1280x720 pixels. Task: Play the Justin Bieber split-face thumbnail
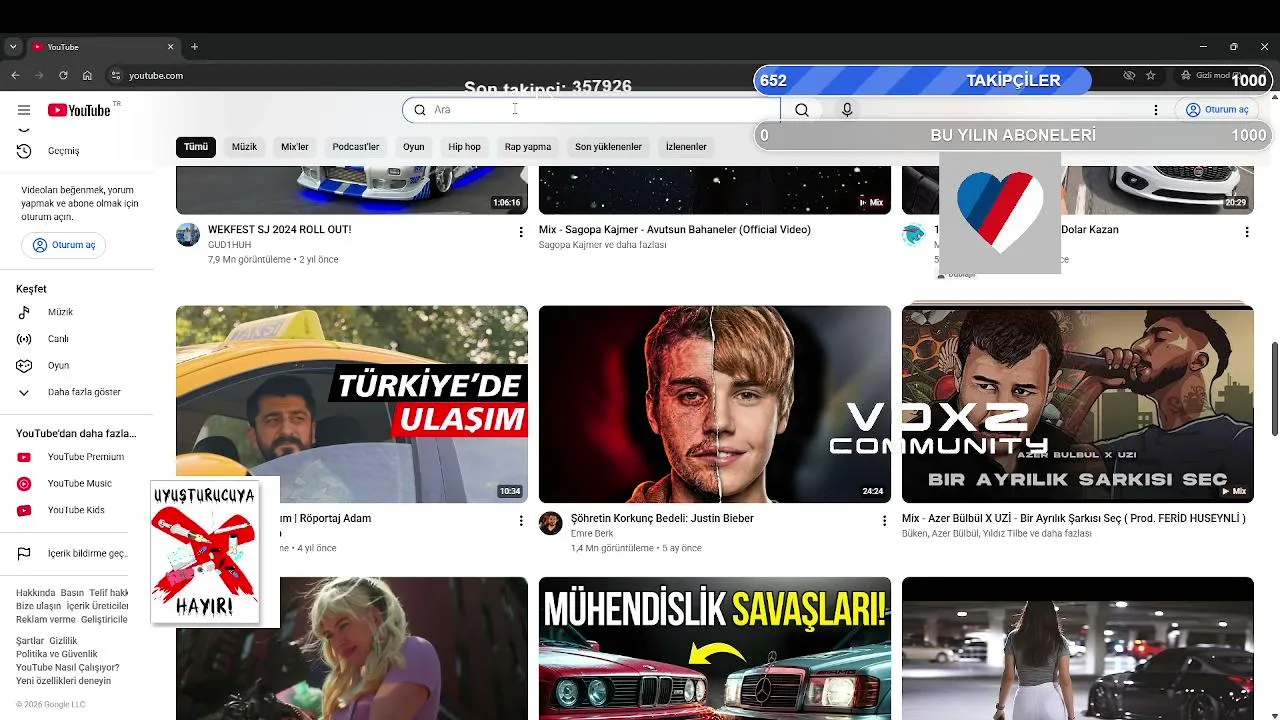(x=715, y=404)
